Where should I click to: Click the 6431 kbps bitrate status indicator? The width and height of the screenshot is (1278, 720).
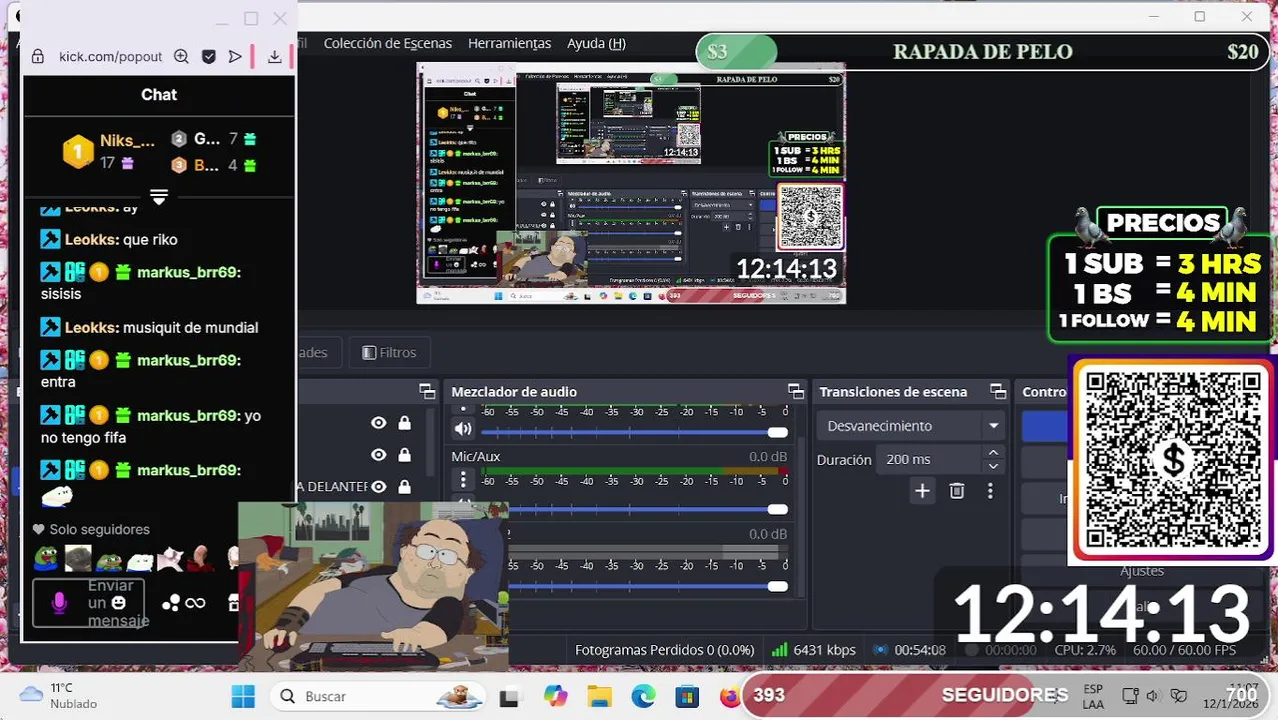(814, 650)
